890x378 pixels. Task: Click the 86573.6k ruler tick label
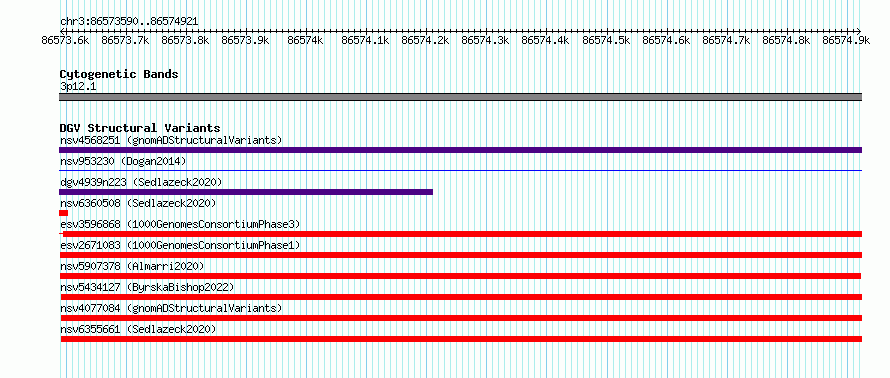coord(65,40)
